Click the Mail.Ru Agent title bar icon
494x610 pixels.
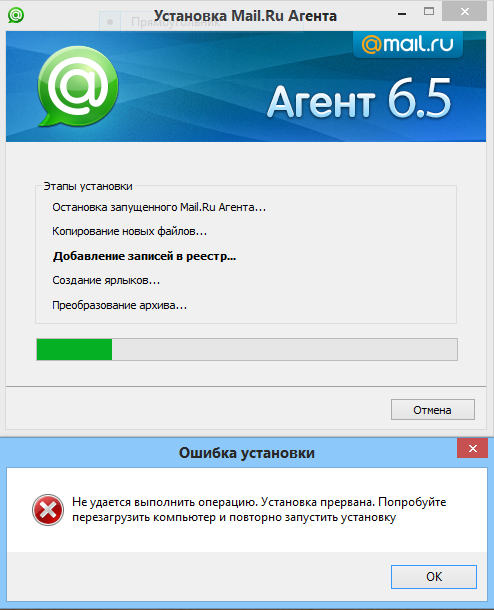[16, 15]
